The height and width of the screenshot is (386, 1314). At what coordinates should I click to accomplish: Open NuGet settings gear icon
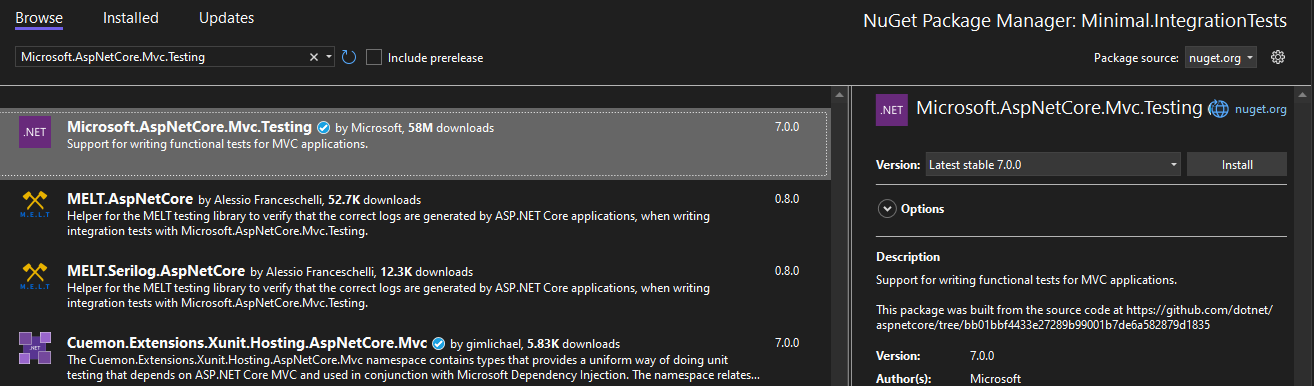pos(1277,57)
